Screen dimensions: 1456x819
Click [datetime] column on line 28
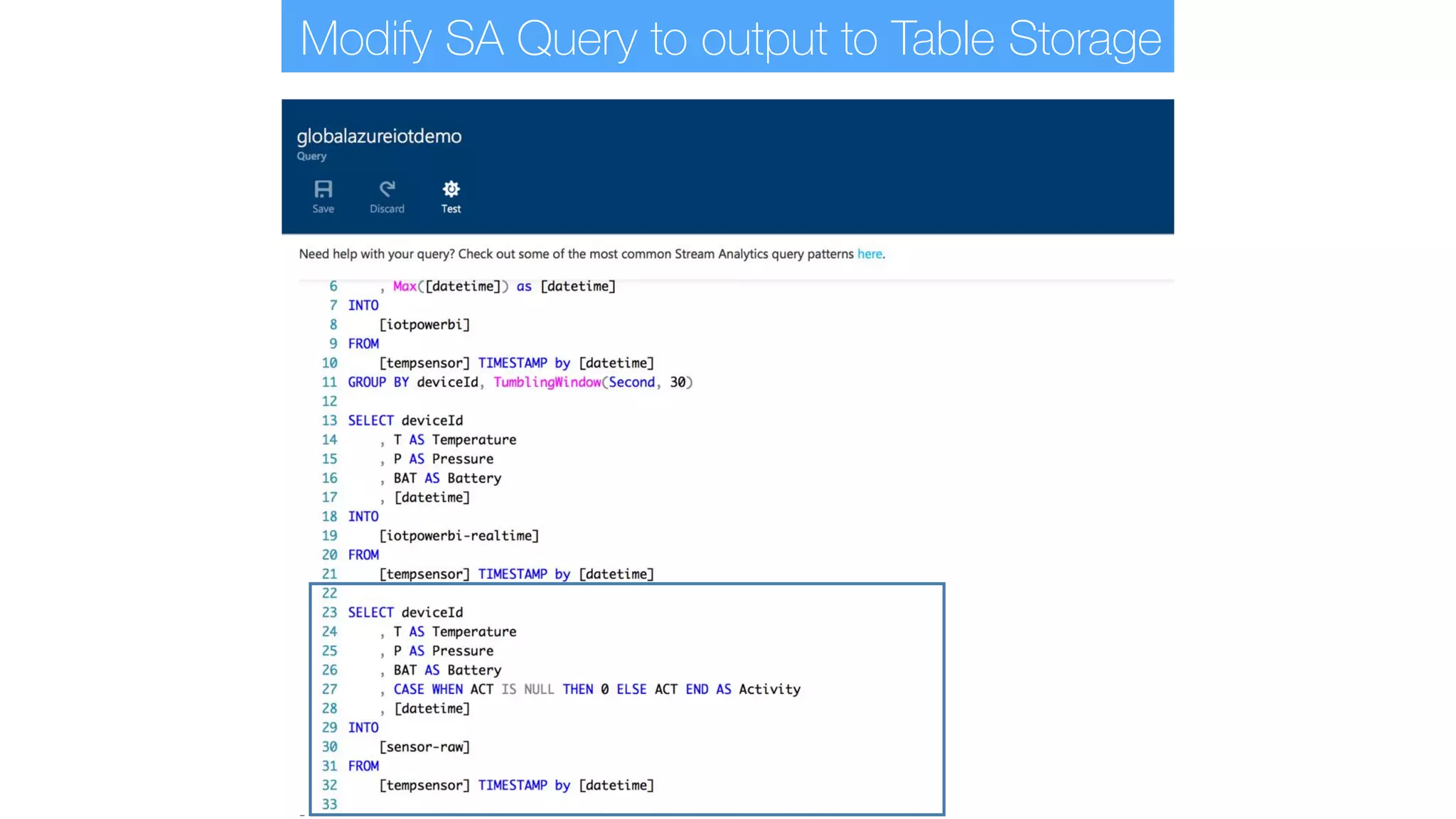click(x=432, y=709)
